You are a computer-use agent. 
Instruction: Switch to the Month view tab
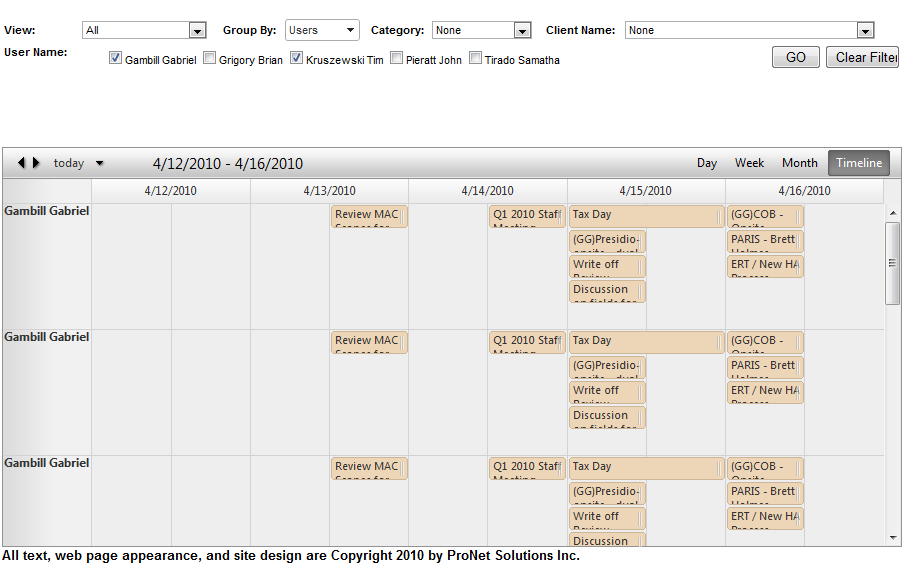[x=799, y=163]
